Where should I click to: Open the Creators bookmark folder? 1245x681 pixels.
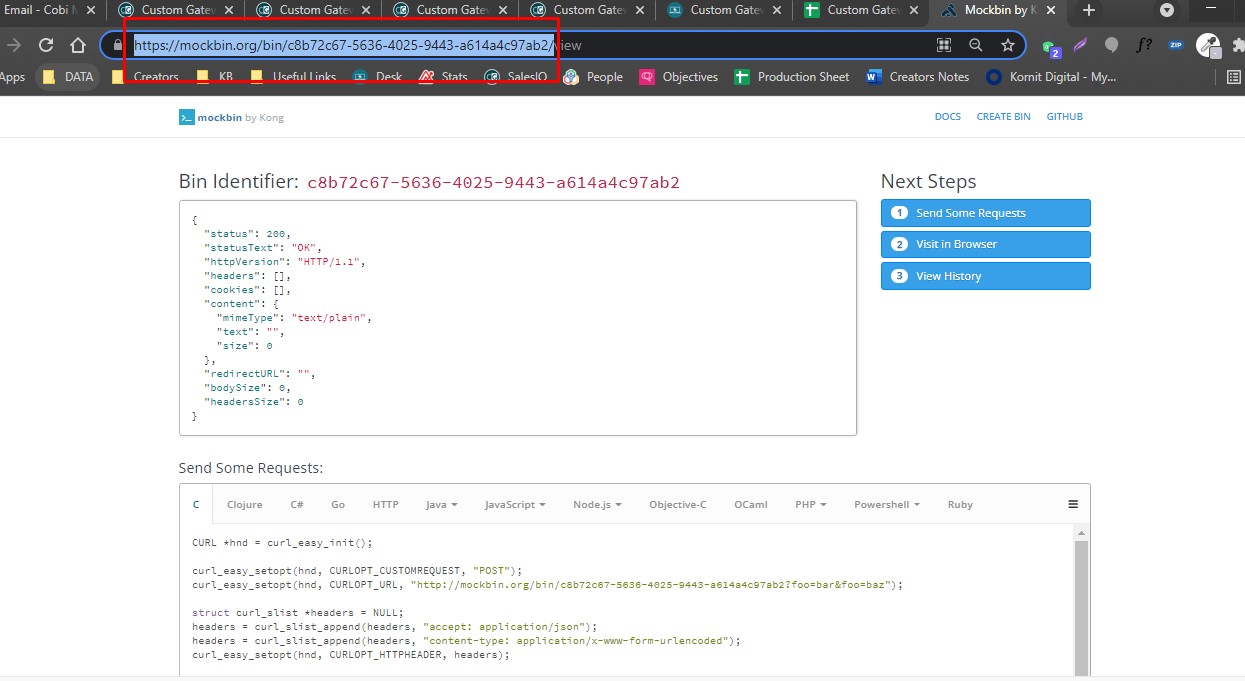pos(145,77)
